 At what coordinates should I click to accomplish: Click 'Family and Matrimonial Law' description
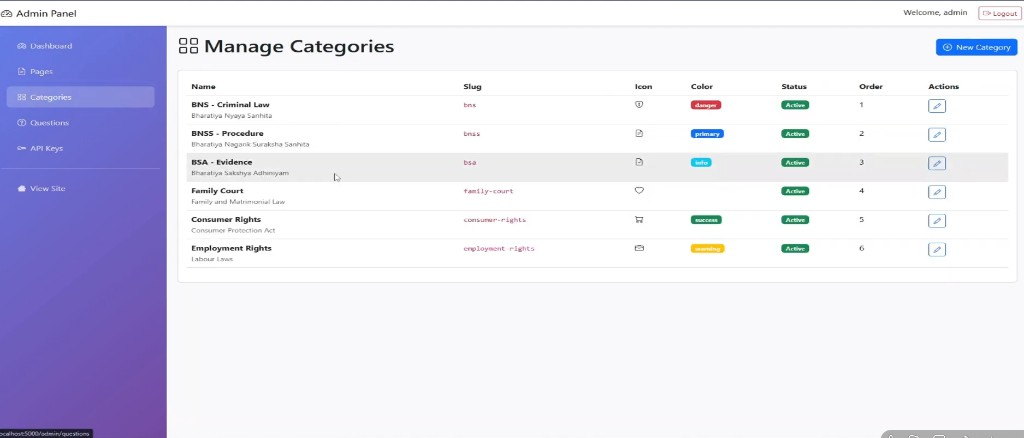(238, 202)
